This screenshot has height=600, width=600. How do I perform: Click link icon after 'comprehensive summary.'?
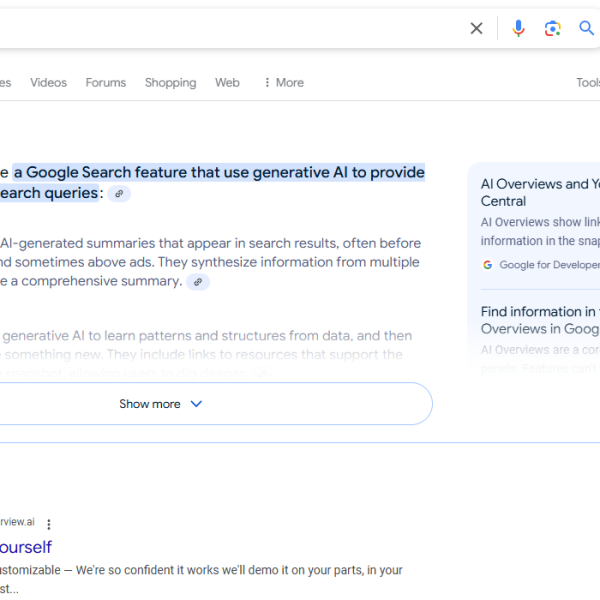(x=198, y=282)
